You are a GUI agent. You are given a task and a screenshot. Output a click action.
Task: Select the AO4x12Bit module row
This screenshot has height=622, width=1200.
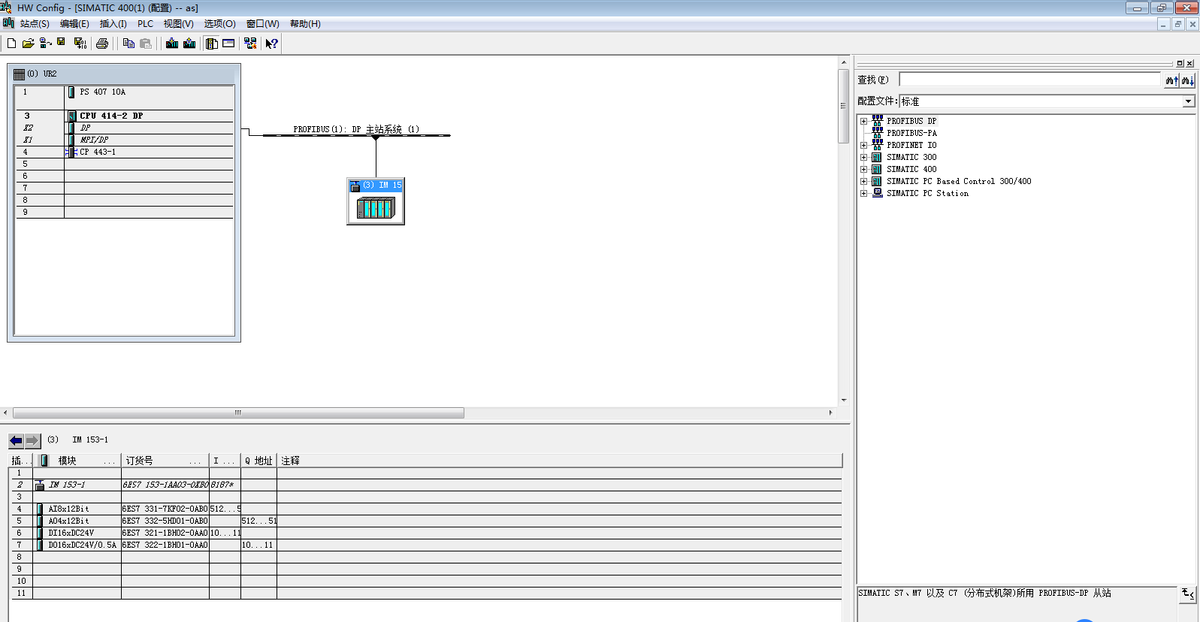coord(426,520)
